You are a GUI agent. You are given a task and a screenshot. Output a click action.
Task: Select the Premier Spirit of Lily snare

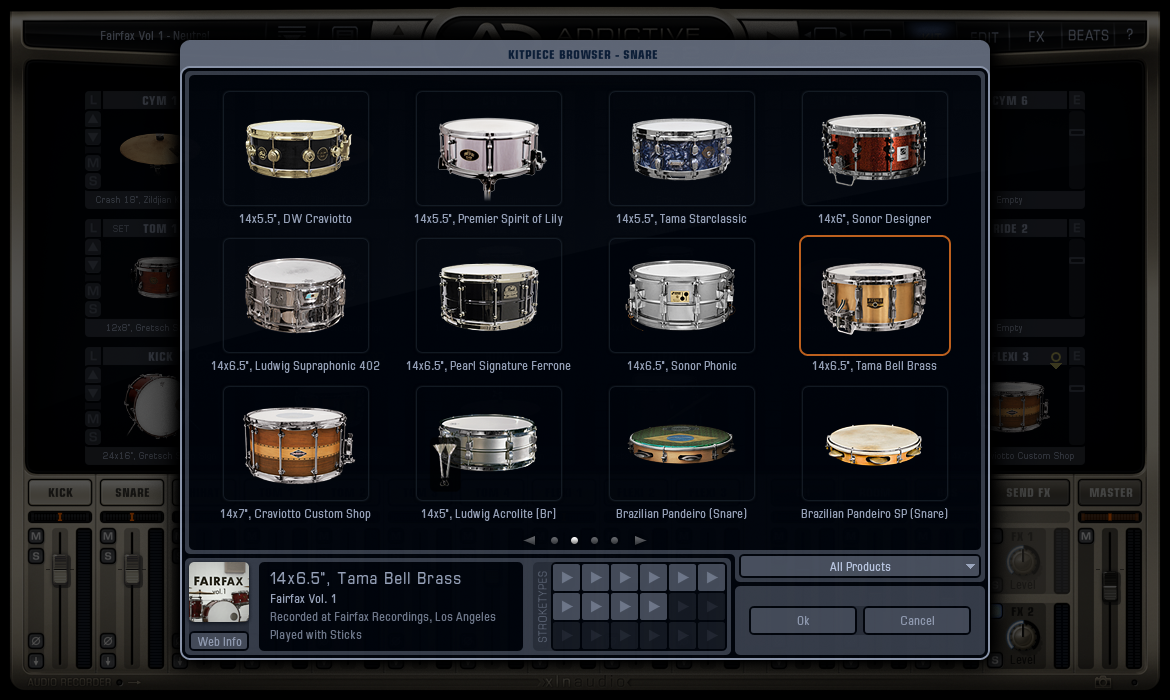[x=489, y=149]
